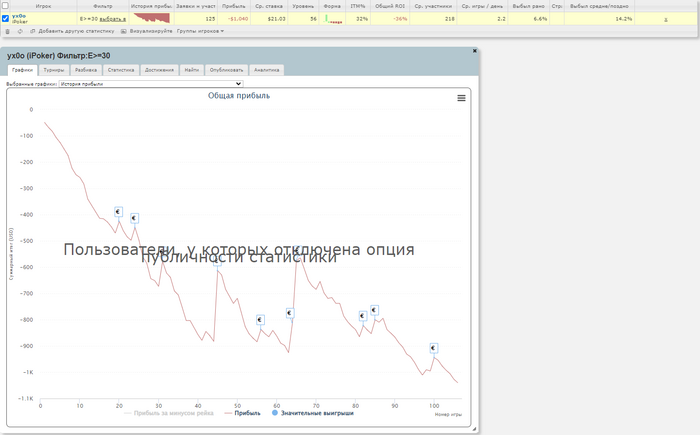
Task: Click the euro win marker near game 63
Action: pyautogui.click(x=290, y=313)
